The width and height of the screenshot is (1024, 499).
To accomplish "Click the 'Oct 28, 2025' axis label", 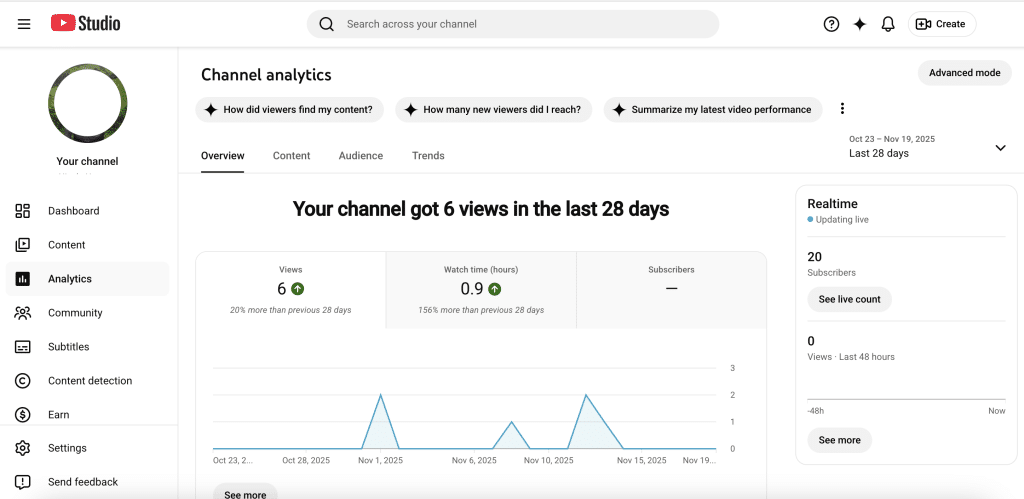I will (306, 460).
